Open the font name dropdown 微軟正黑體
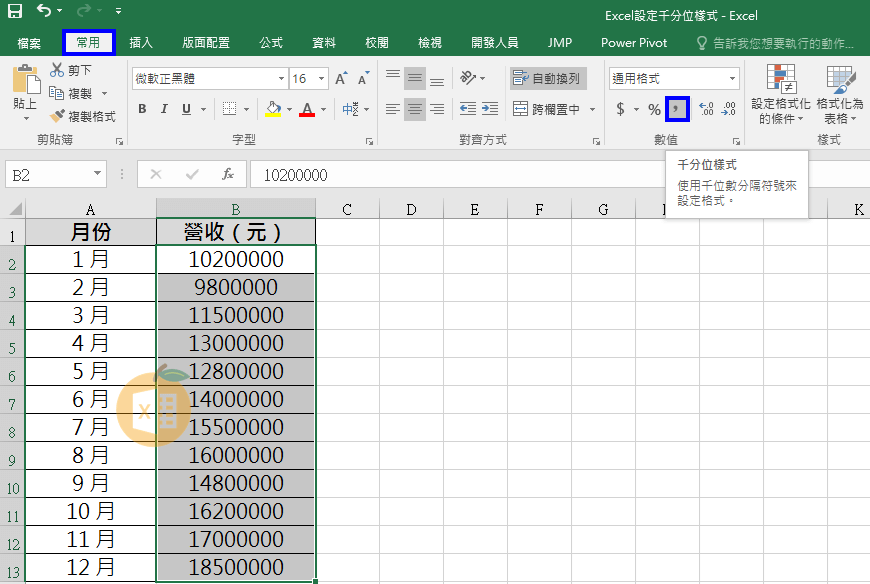This screenshot has width=870, height=584. coord(281,78)
